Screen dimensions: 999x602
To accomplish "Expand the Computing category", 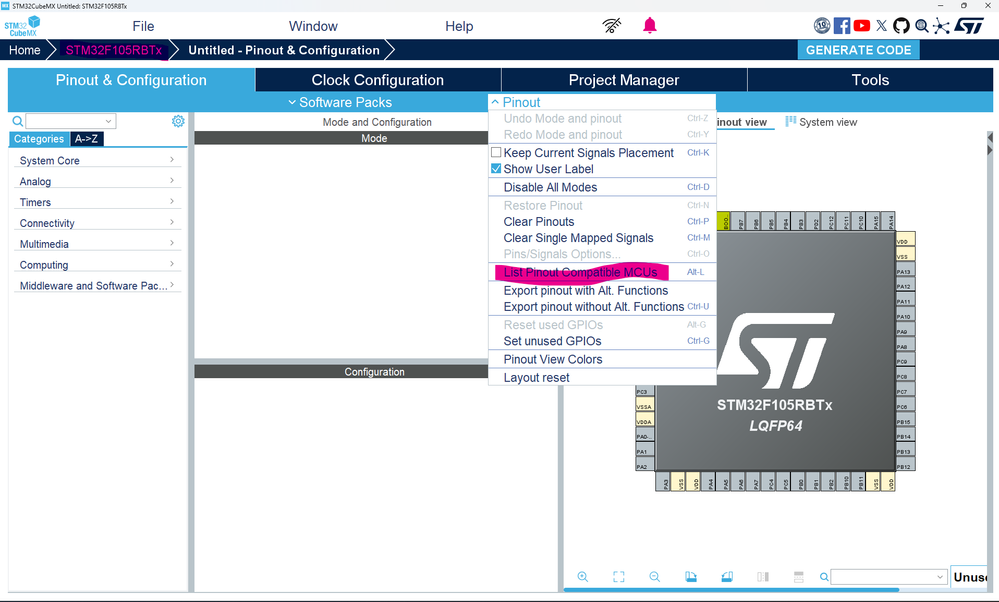I will (97, 265).
